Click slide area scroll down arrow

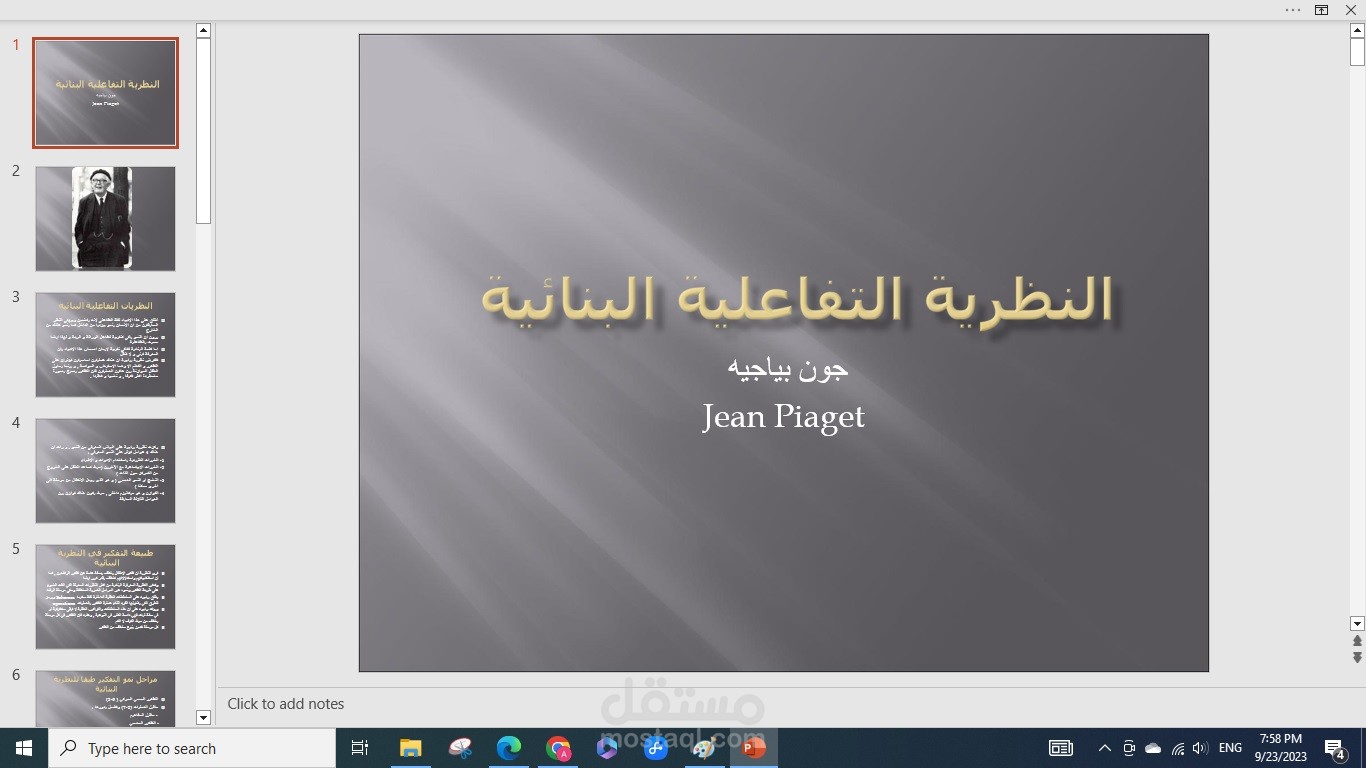point(1357,623)
